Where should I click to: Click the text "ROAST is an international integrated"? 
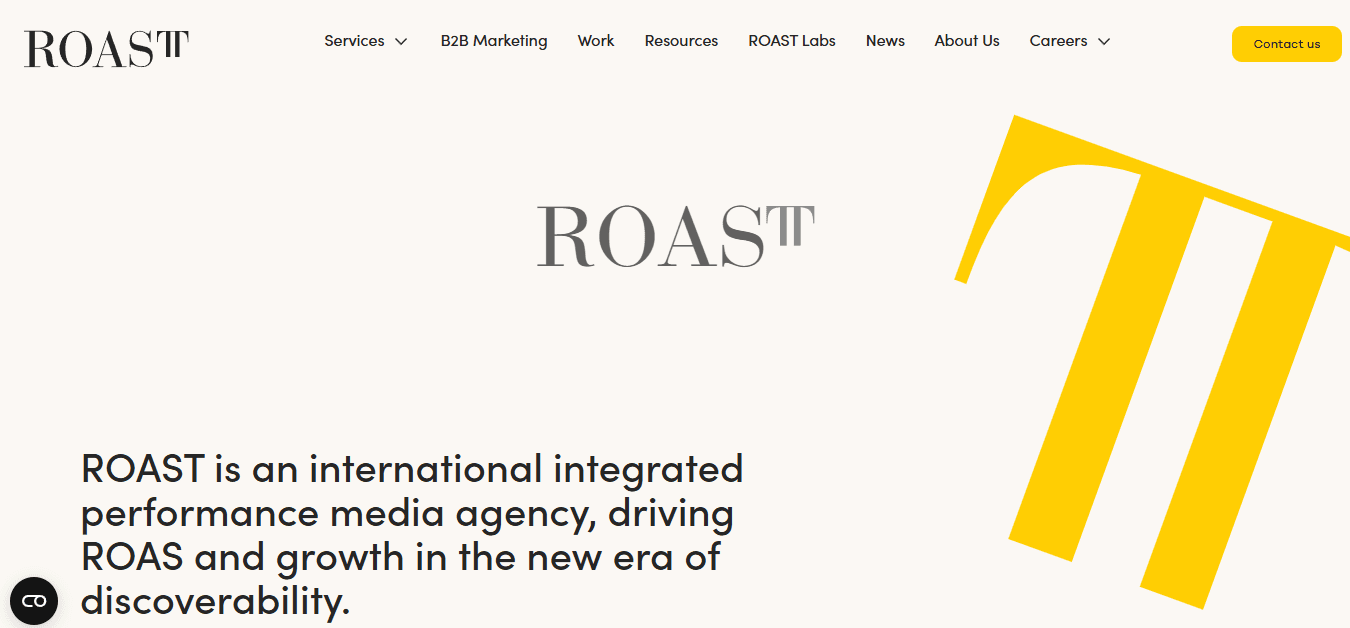tap(412, 468)
